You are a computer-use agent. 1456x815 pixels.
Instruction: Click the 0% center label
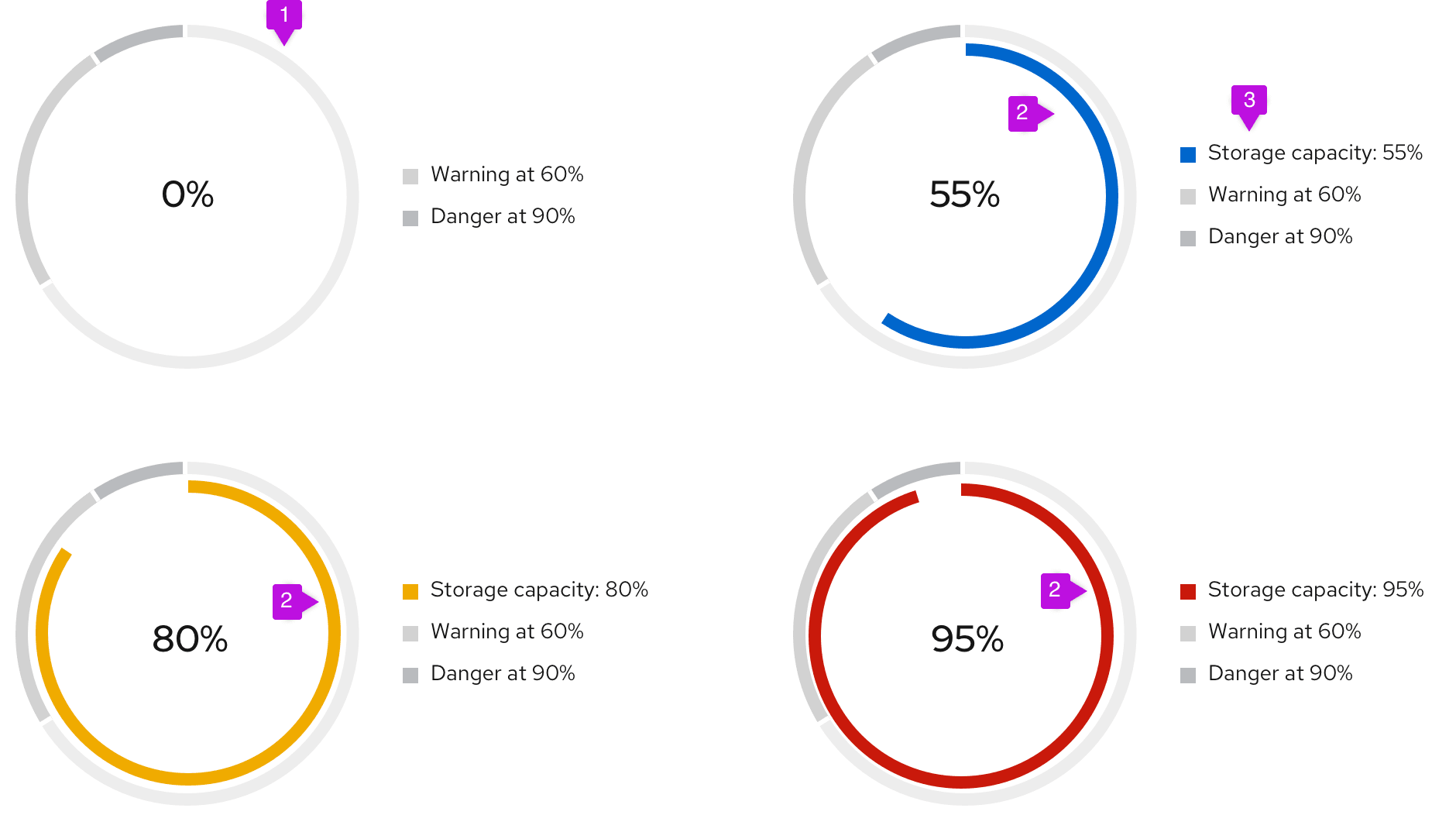(187, 194)
